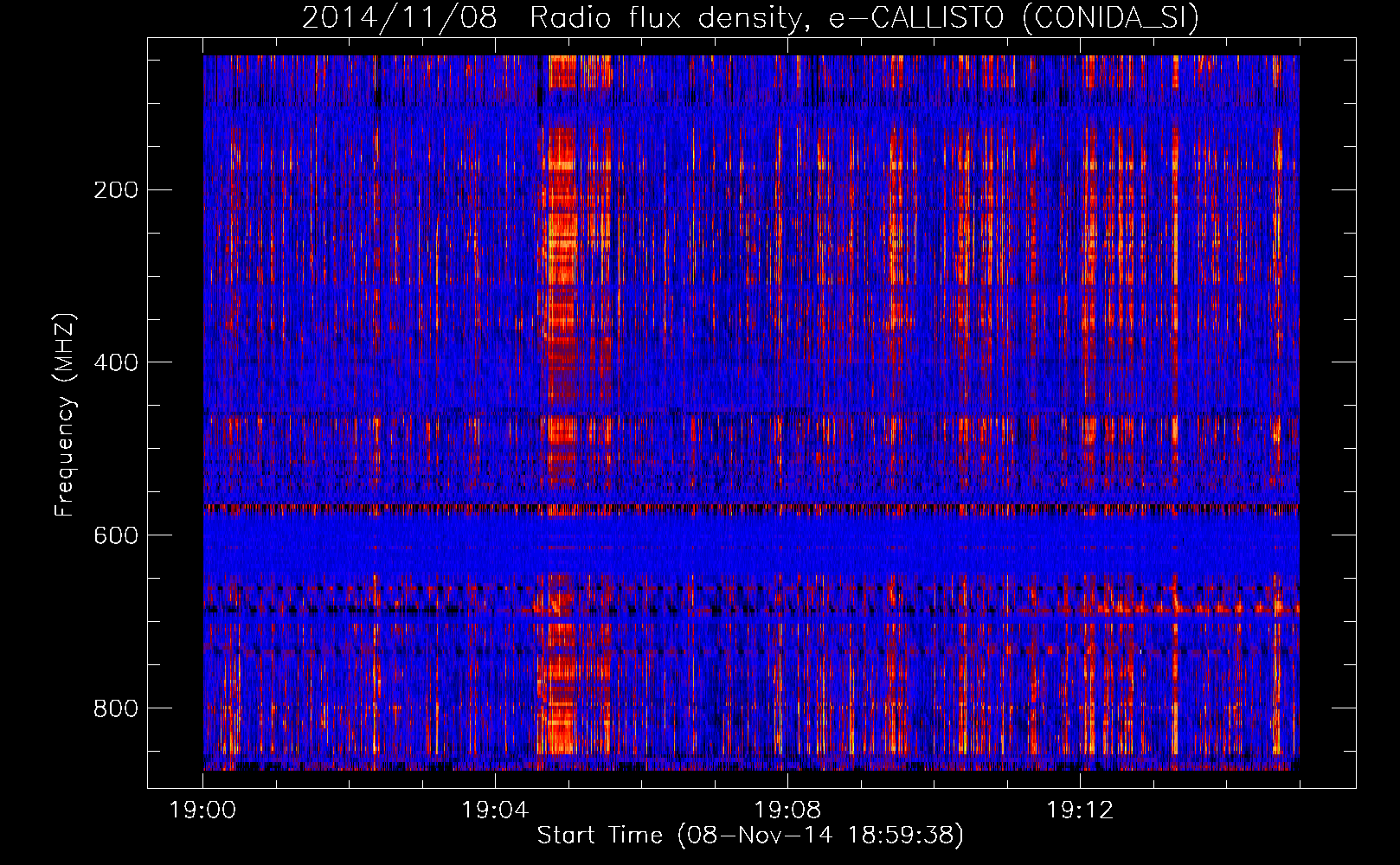Click the 'Start Time (08-Nov-14 18:59:38)' label
1400x865 pixels.
pyautogui.click(x=750, y=836)
